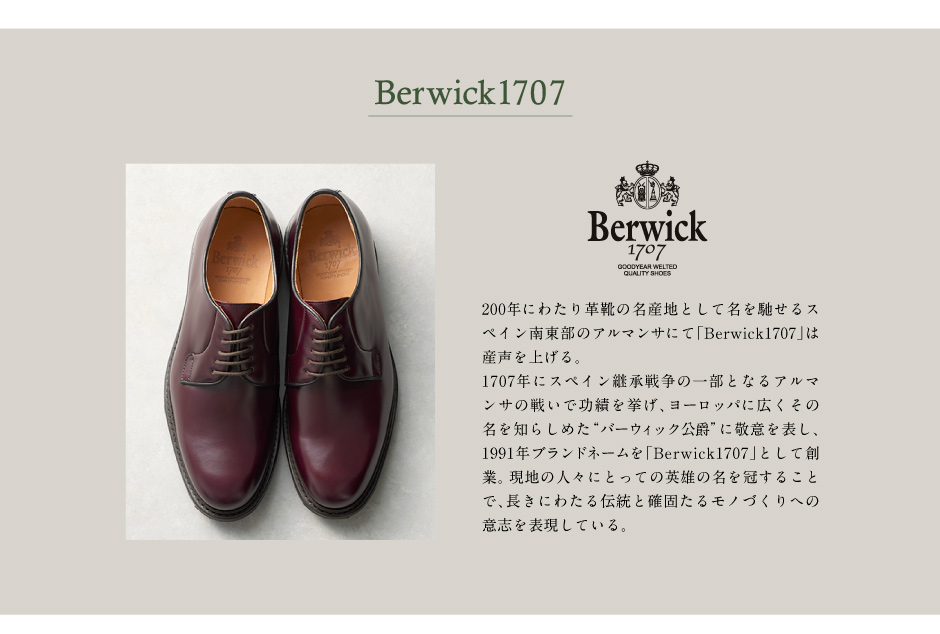Click the text line starting 1707年にスペイン
Screen dimensions: 940x634
(650, 381)
